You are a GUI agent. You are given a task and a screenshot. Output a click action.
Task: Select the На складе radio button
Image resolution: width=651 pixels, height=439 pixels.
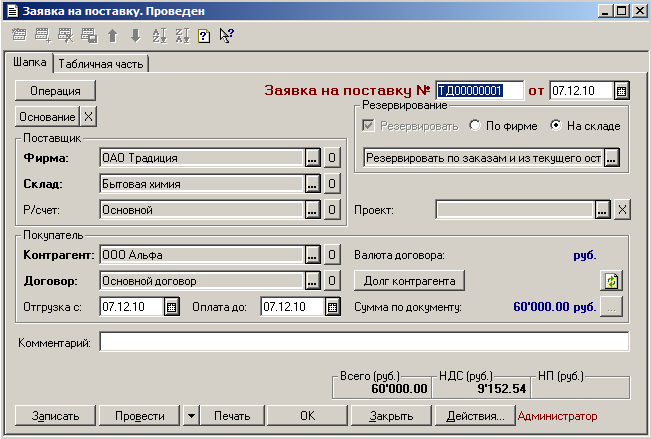pyautogui.click(x=557, y=126)
